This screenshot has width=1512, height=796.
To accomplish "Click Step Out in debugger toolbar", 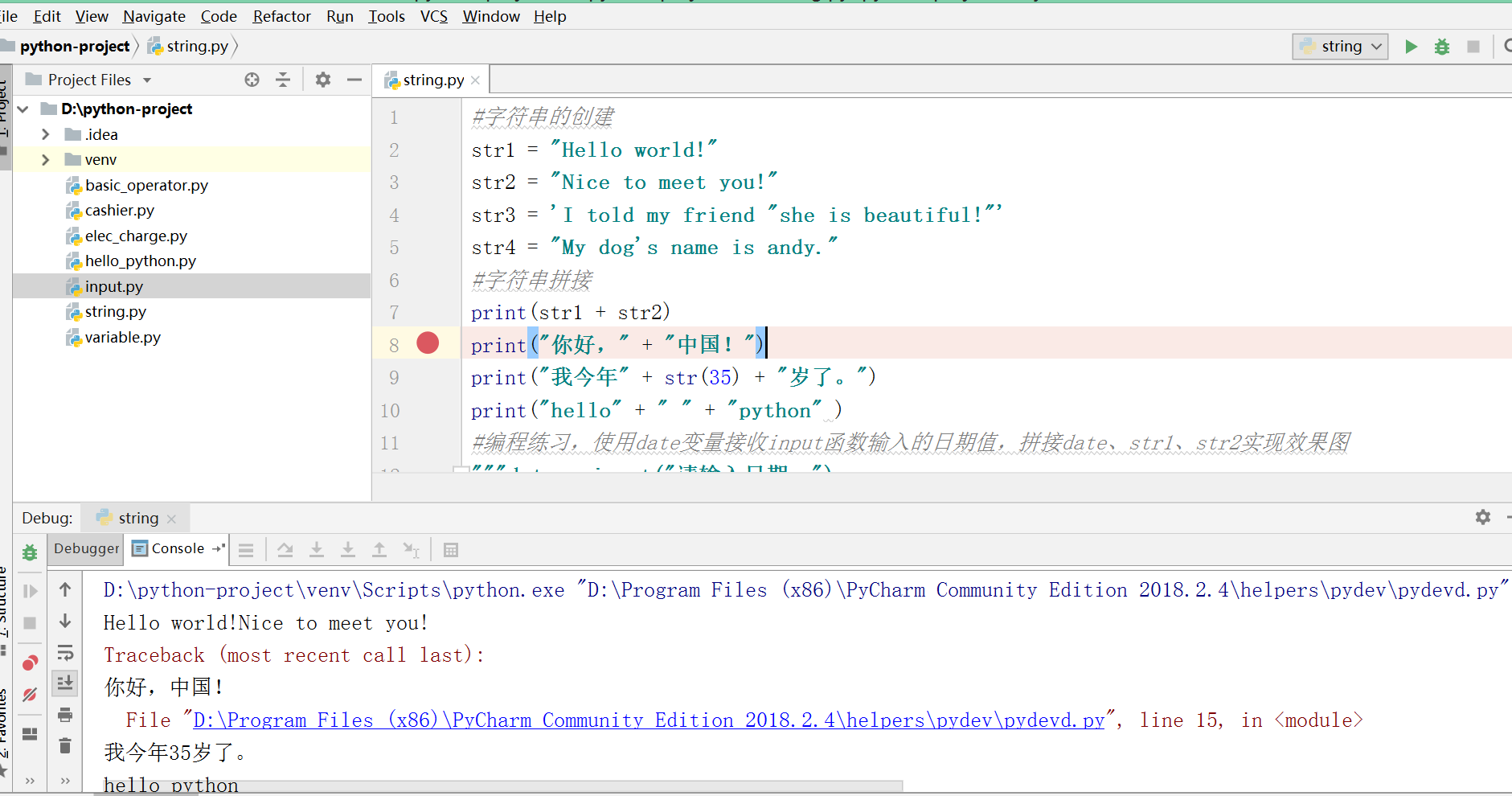I will pos(379,550).
